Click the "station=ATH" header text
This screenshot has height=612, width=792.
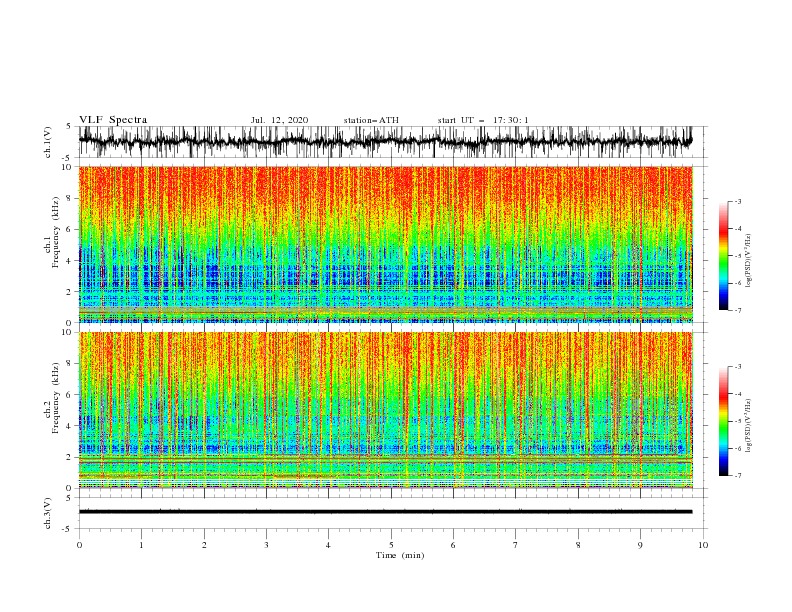(x=371, y=120)
